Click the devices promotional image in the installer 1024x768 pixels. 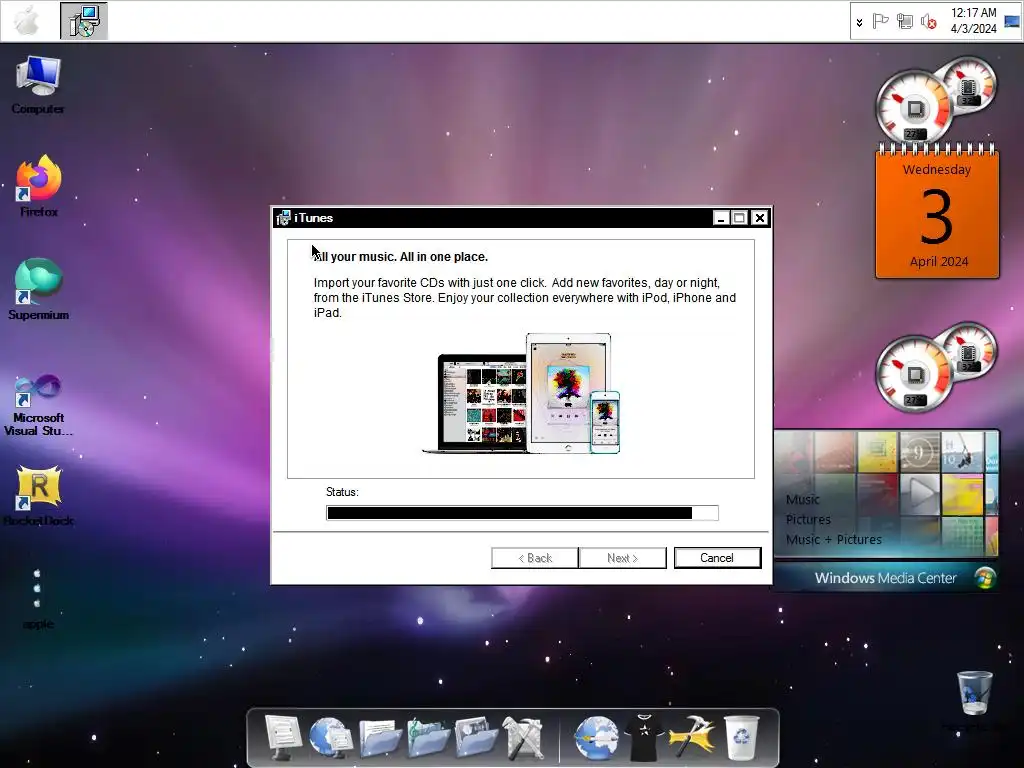click(x=521, y=394)
